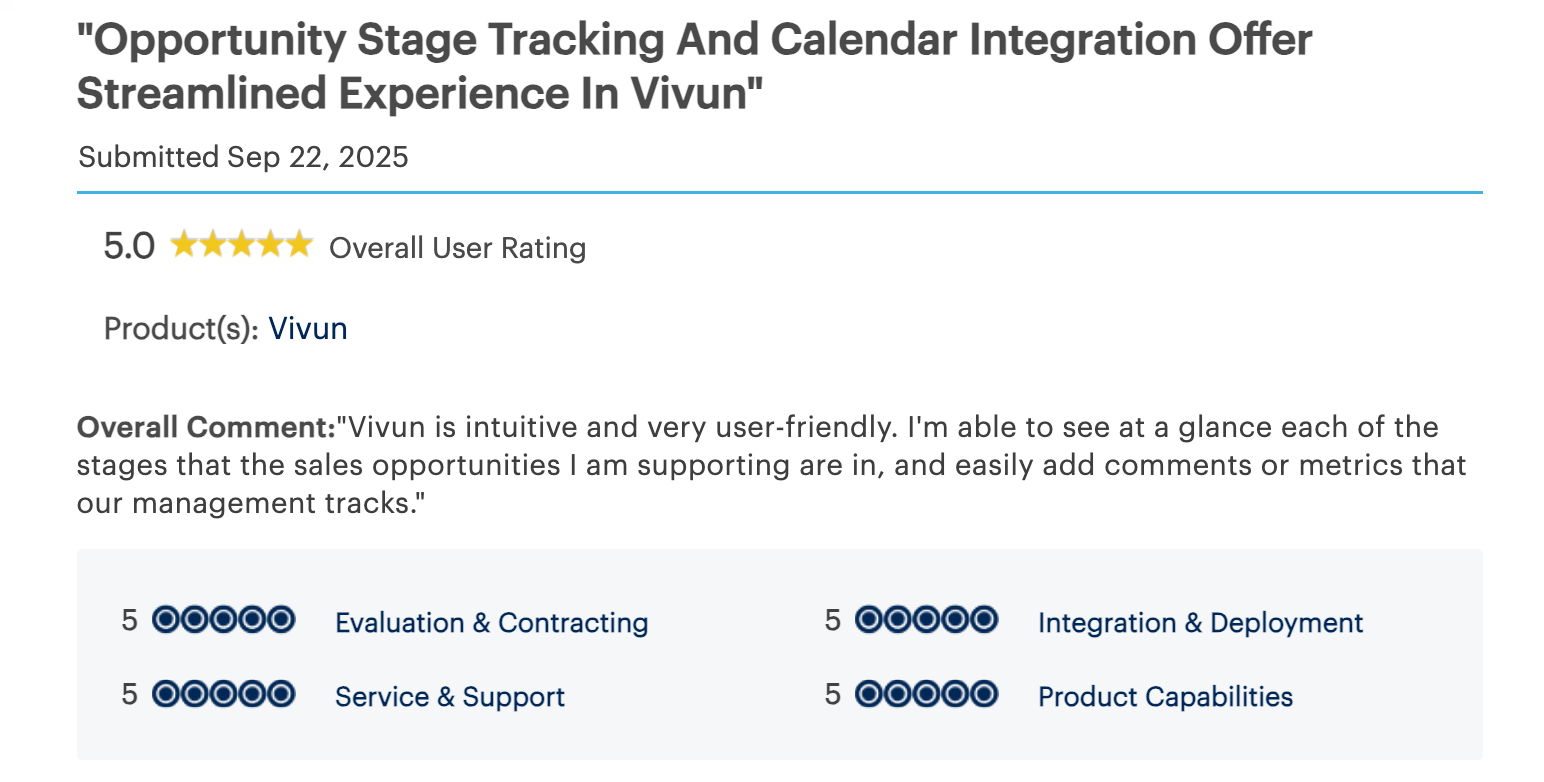Viewport: 1544px width, 782px height.
Task: Click the score 5 beside Product Capabilities
Action: (833, 695)
